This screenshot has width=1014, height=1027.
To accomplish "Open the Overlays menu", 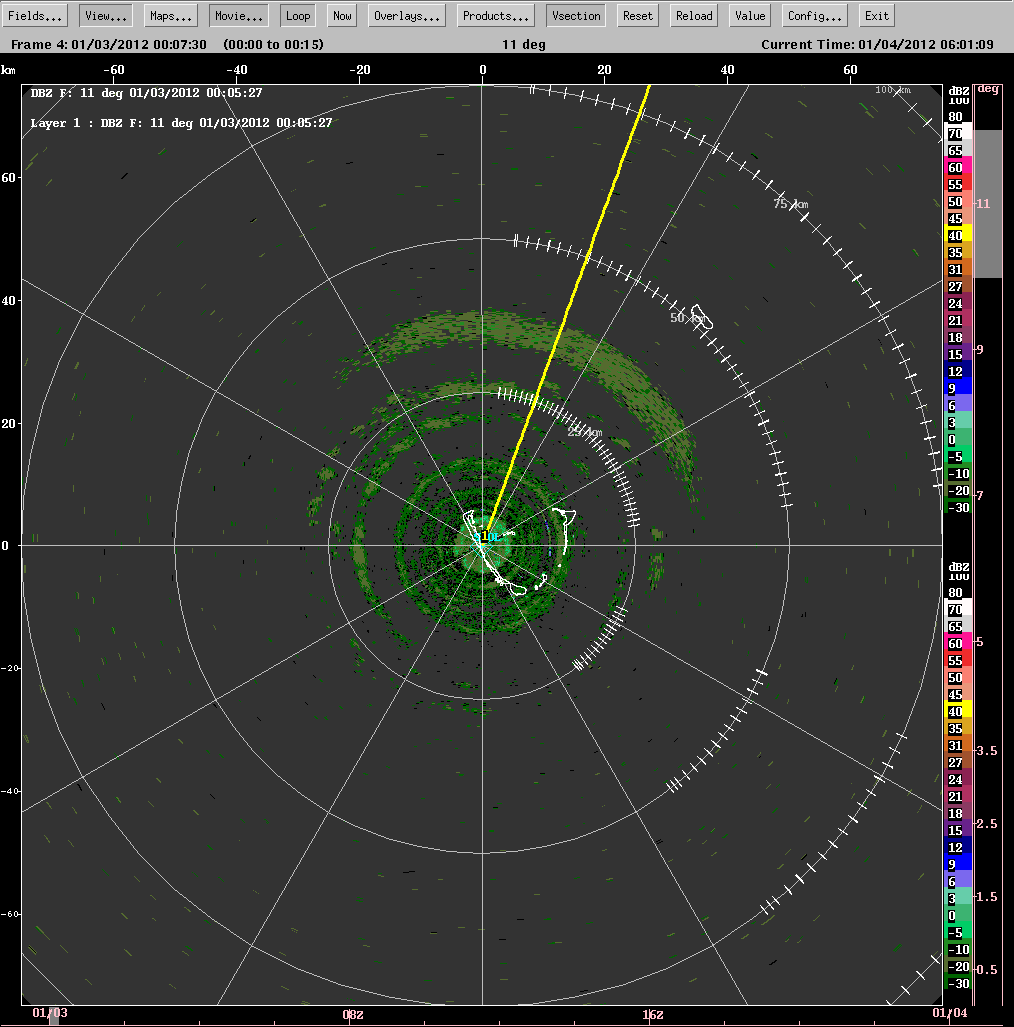I will 405,15.
